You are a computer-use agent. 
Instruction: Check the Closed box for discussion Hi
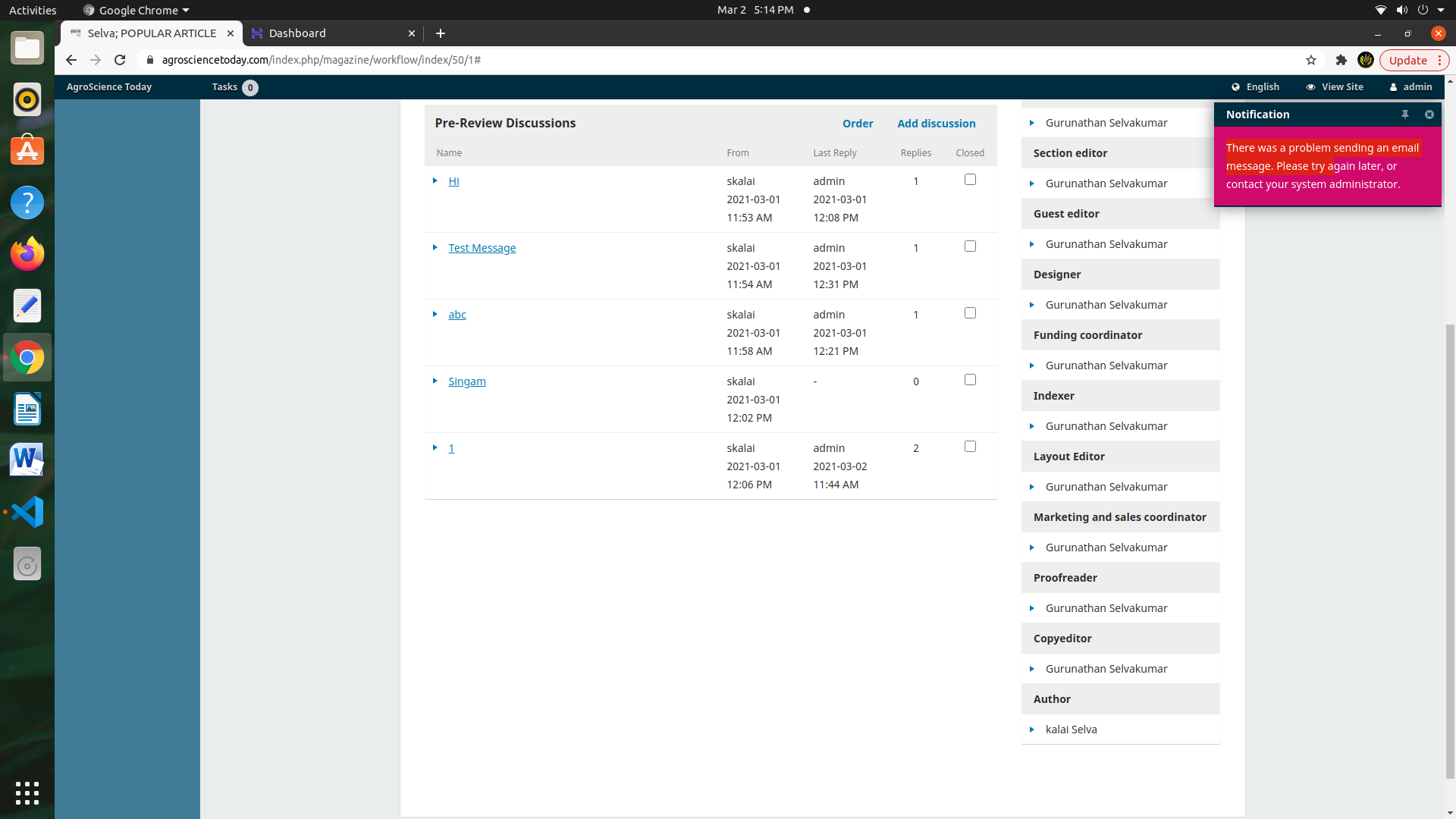point(970,179)
